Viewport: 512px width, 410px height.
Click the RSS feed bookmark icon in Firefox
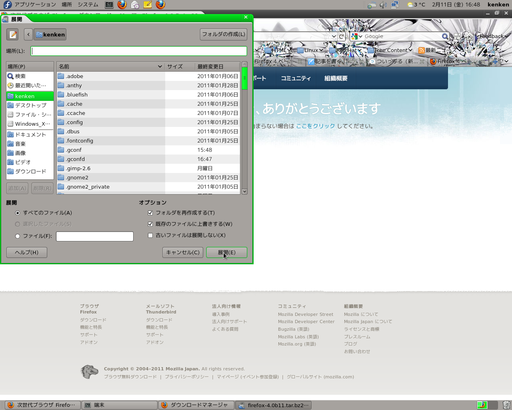click(421, 50)
